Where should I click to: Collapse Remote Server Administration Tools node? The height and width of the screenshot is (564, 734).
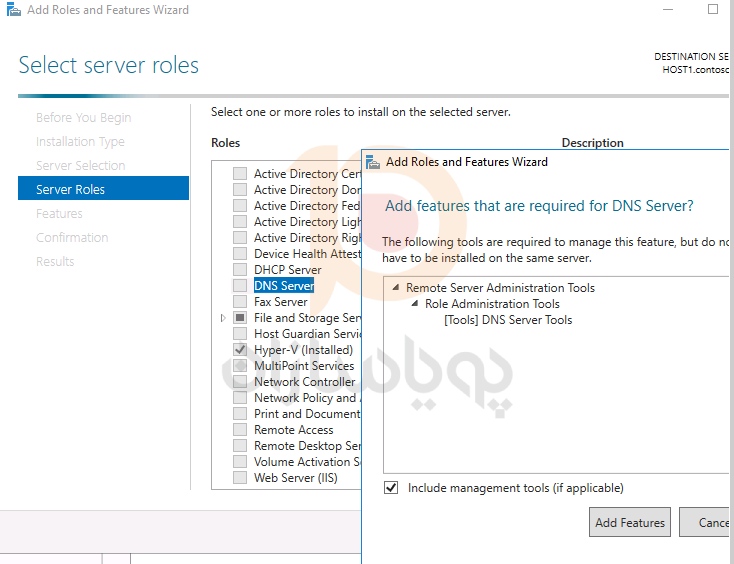[396, 288]
